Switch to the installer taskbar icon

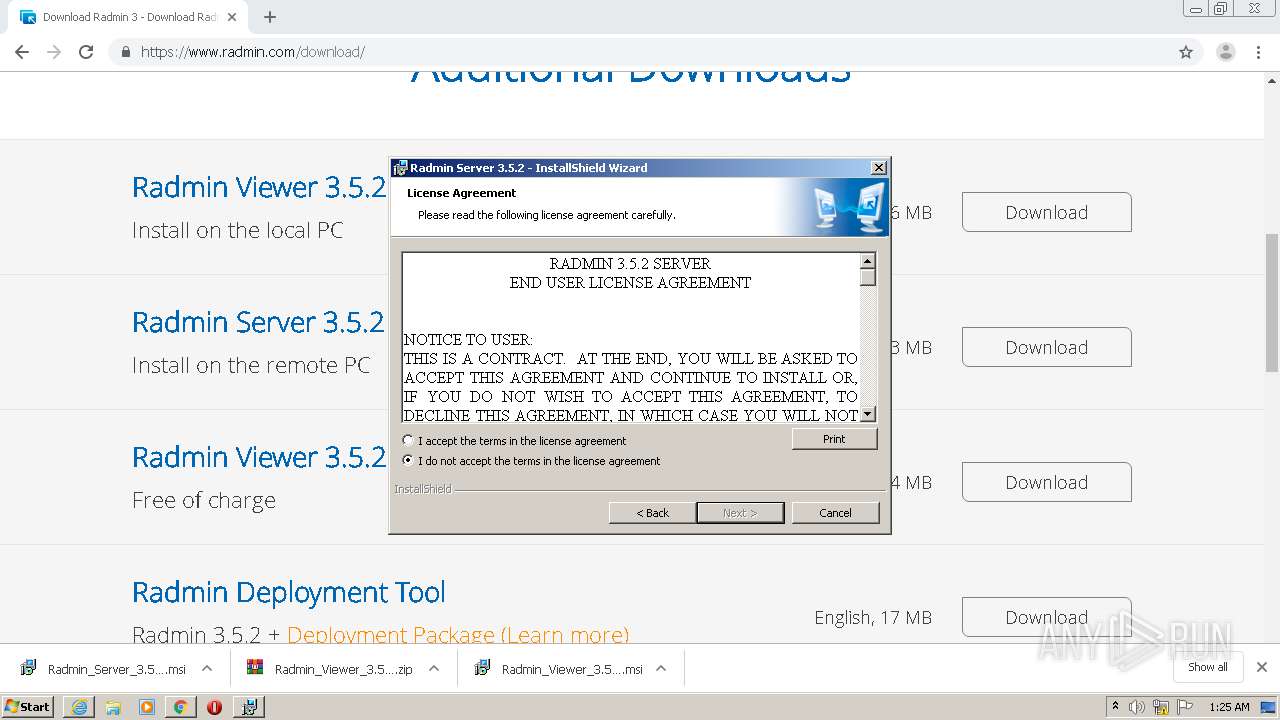click(249, 707)
